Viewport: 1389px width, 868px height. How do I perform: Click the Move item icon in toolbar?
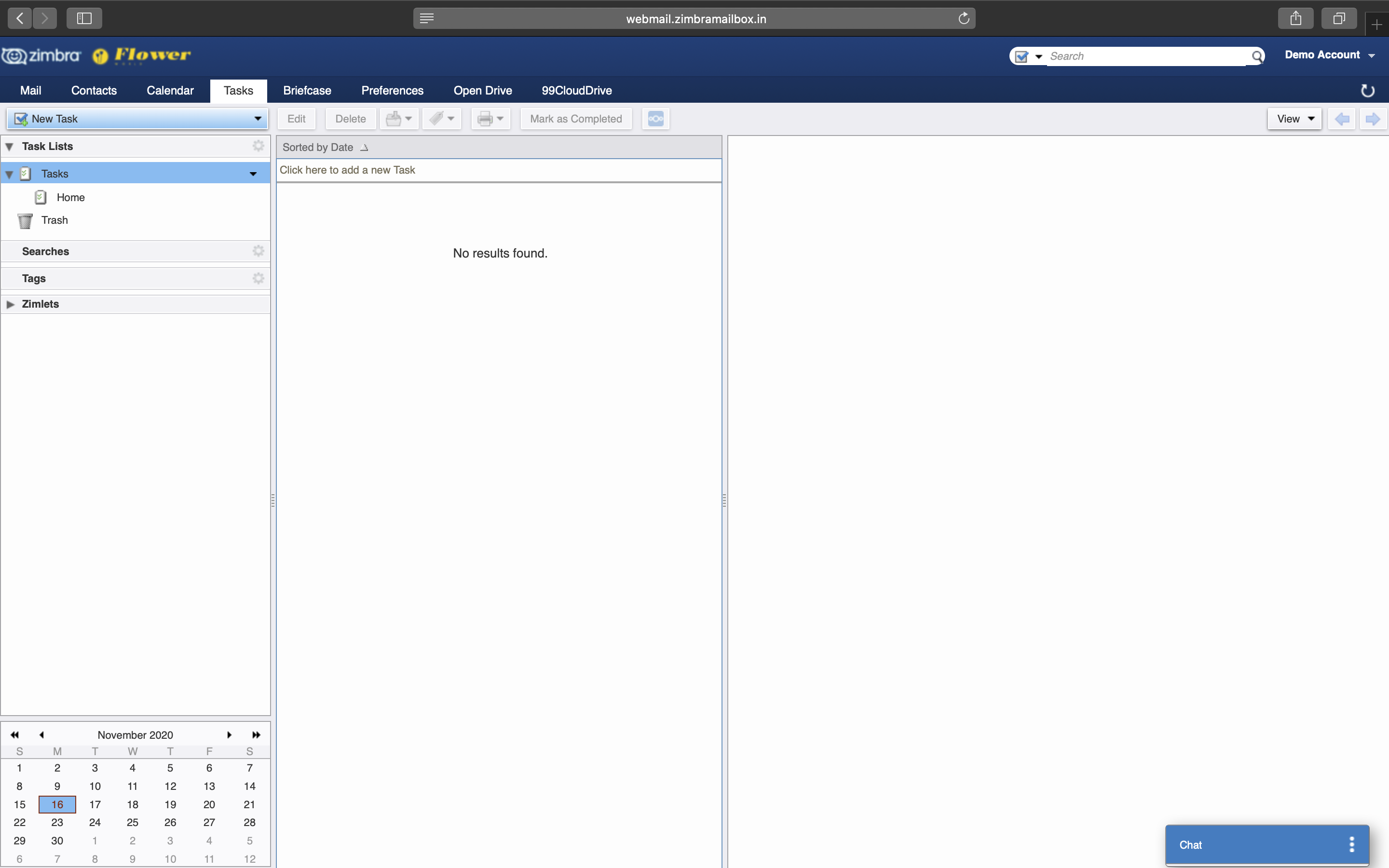[x=394, y=119]
